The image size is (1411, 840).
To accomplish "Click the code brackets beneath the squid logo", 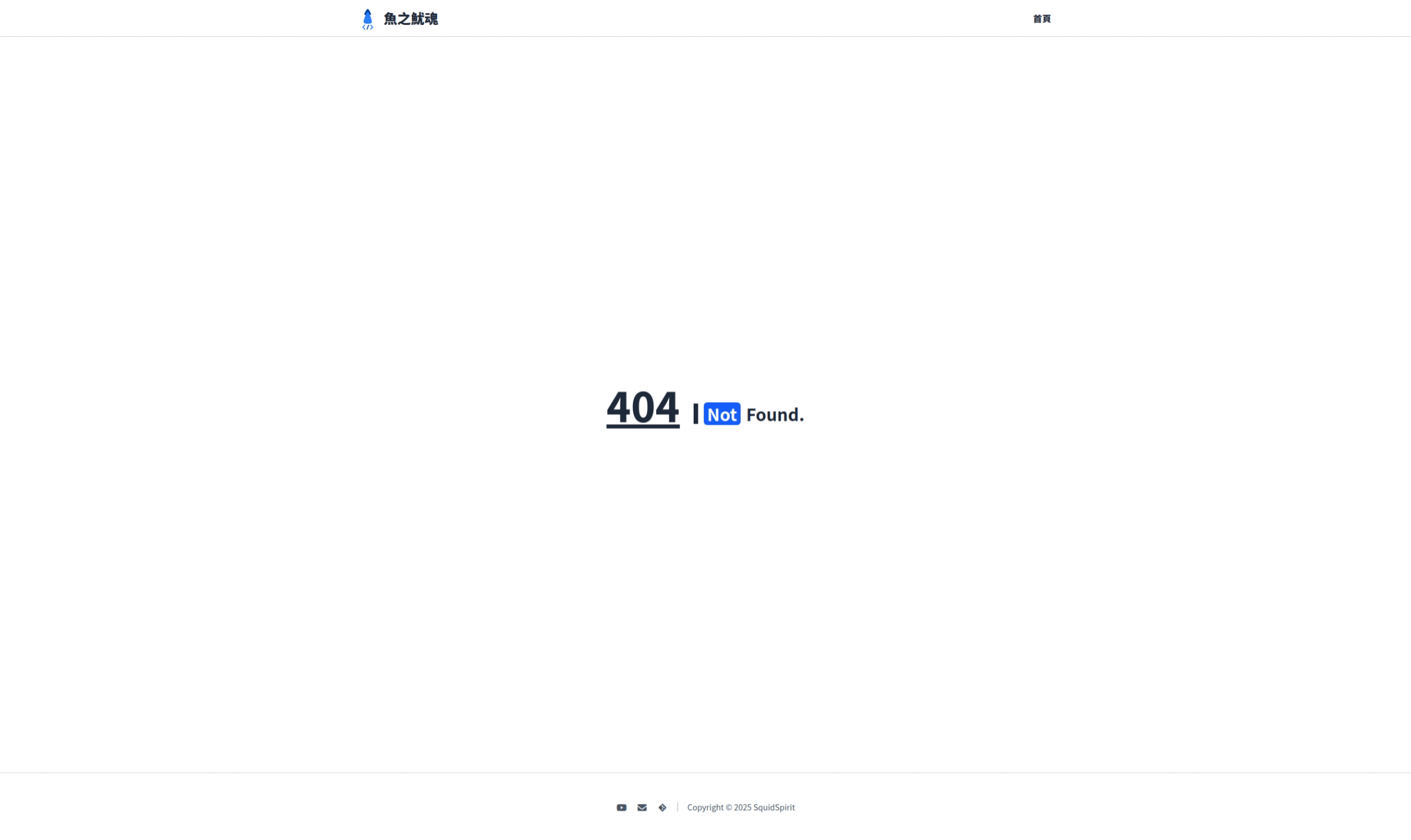I will (368, 27).
